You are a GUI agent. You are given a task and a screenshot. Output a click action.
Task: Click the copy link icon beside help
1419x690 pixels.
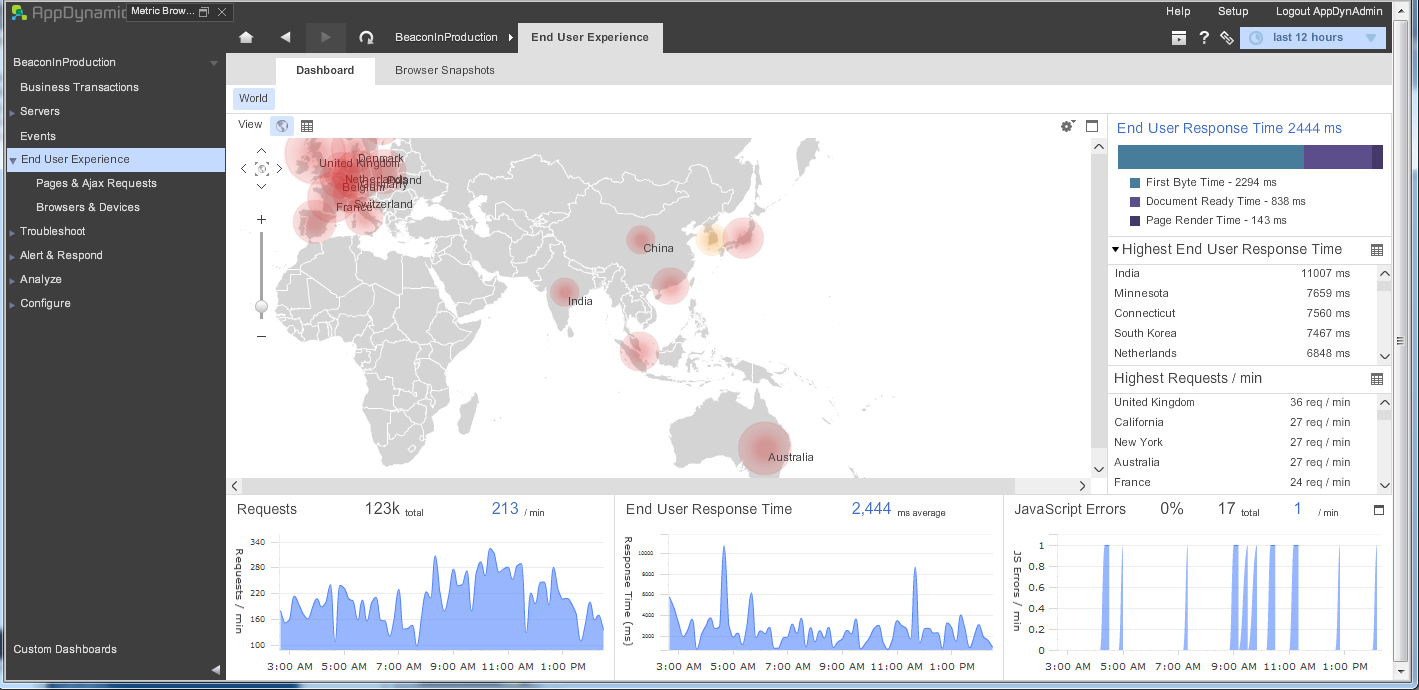(x=1227, y=38)
